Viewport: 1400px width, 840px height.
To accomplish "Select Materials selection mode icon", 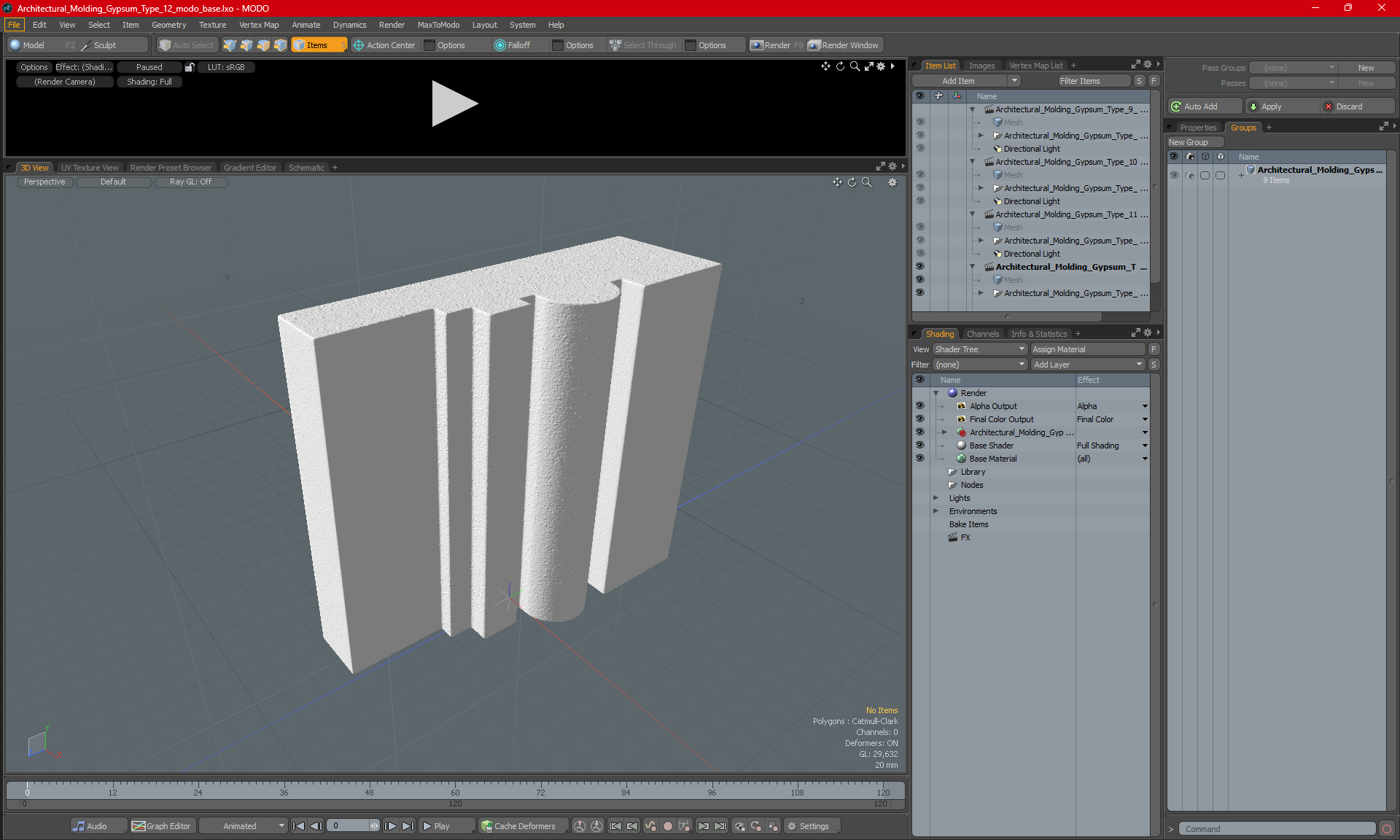I will pos(280,45).
